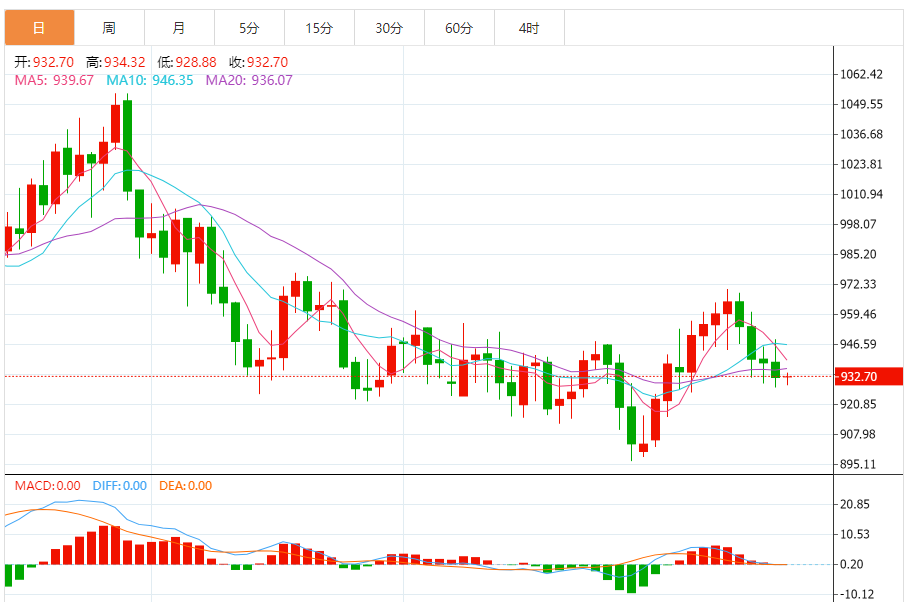This screenshot has width=909, height=602.
Task: Click the 开:932.70 open price
Action: (x=44, y=62)
